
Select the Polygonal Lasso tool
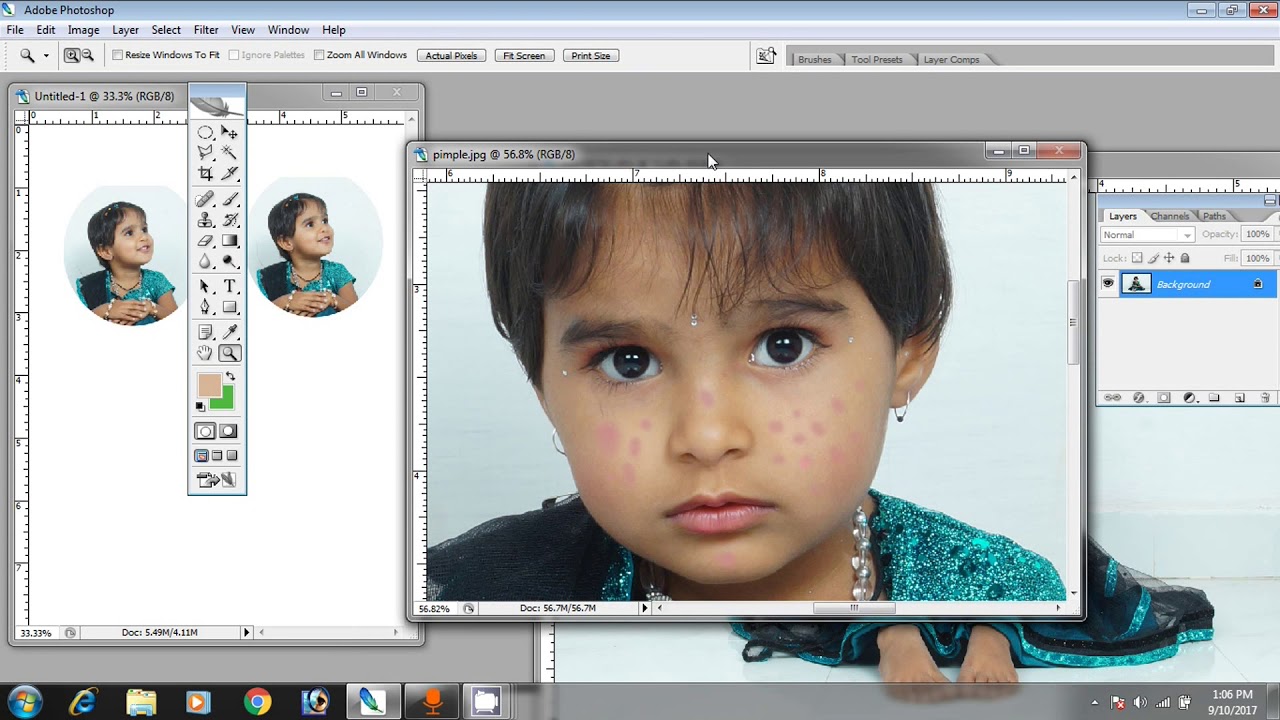(205, 153)
